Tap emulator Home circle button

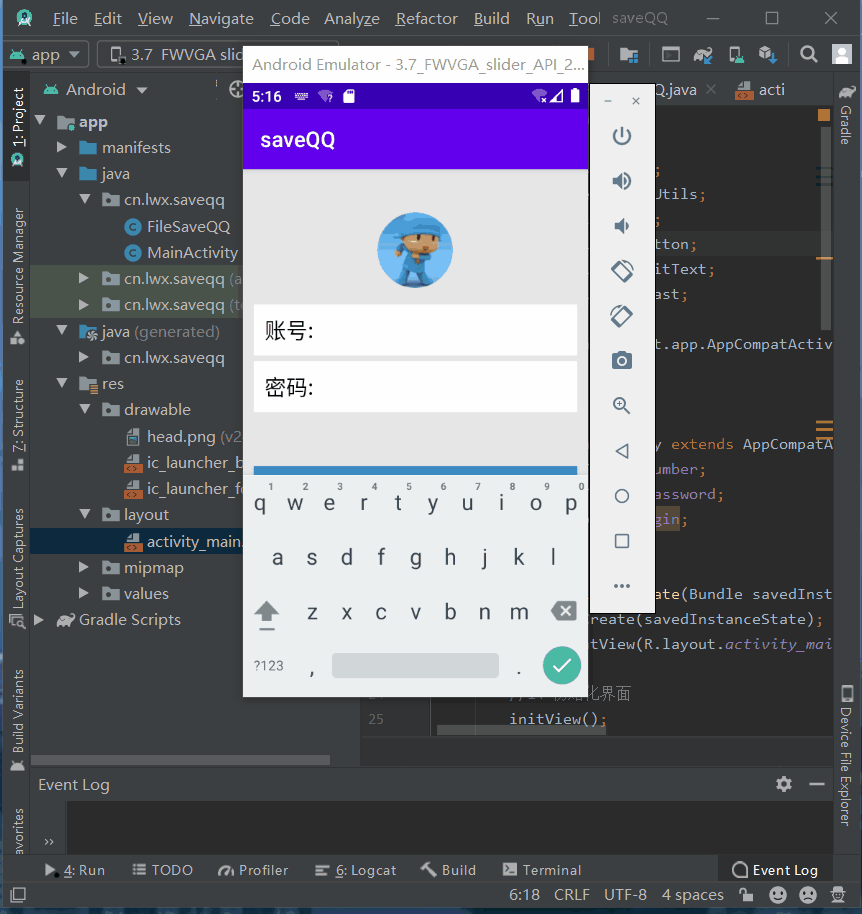[621, 495]
